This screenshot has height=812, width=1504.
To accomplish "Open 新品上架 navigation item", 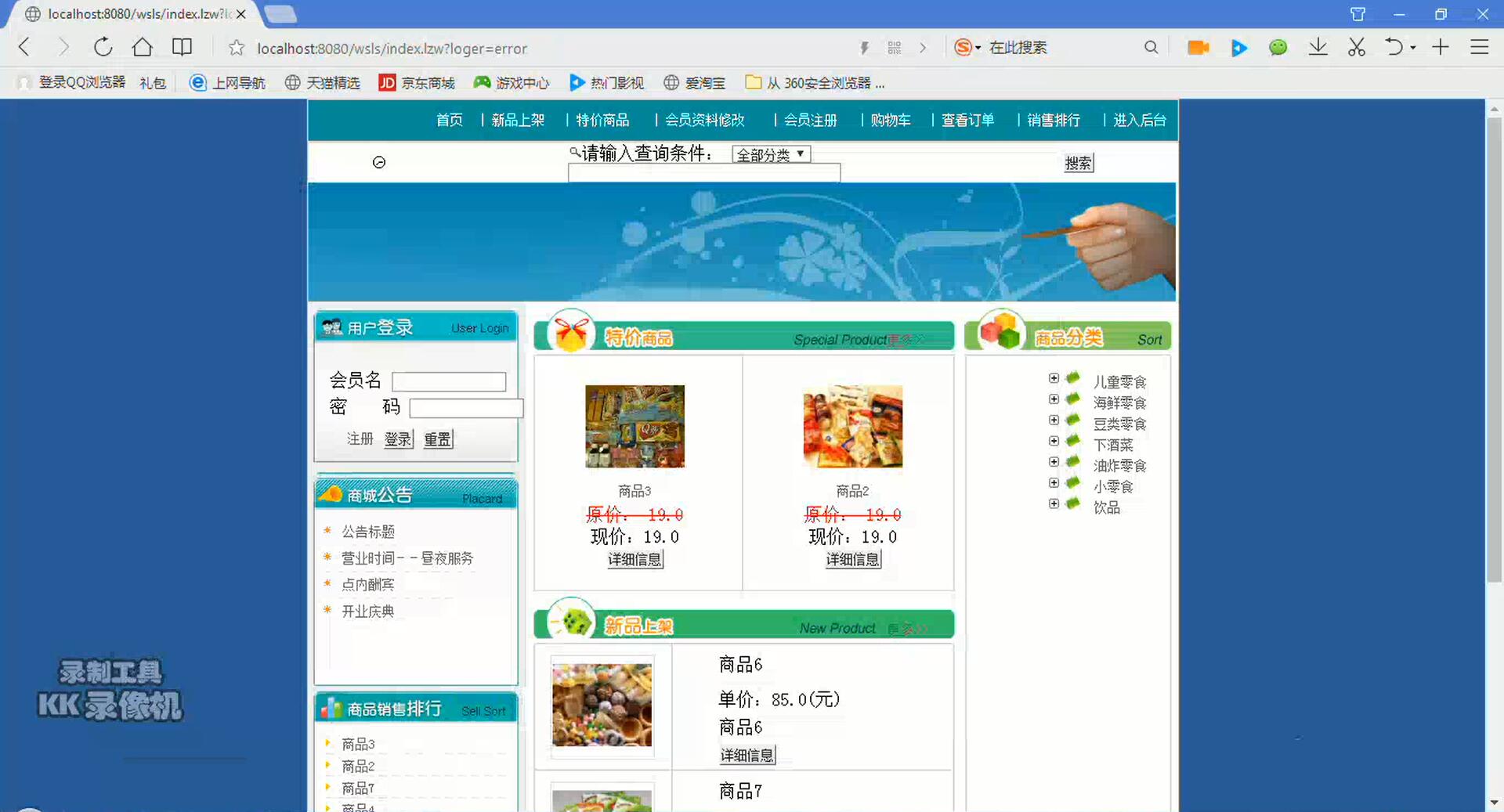I will (x=518, y=120).
